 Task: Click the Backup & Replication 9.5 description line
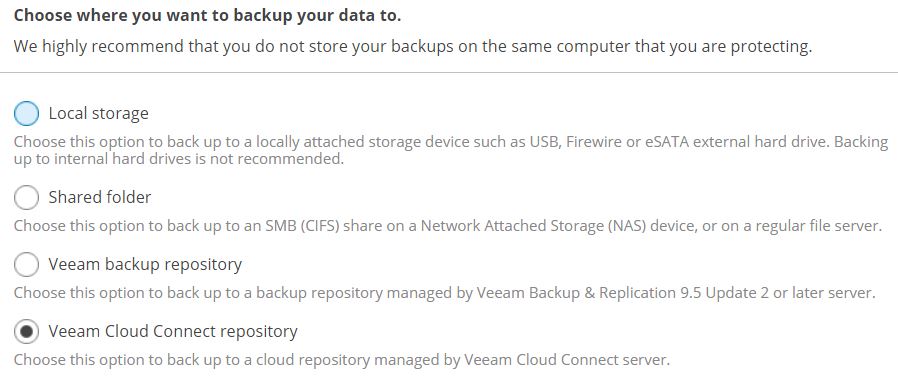click(x=445, y=293)
